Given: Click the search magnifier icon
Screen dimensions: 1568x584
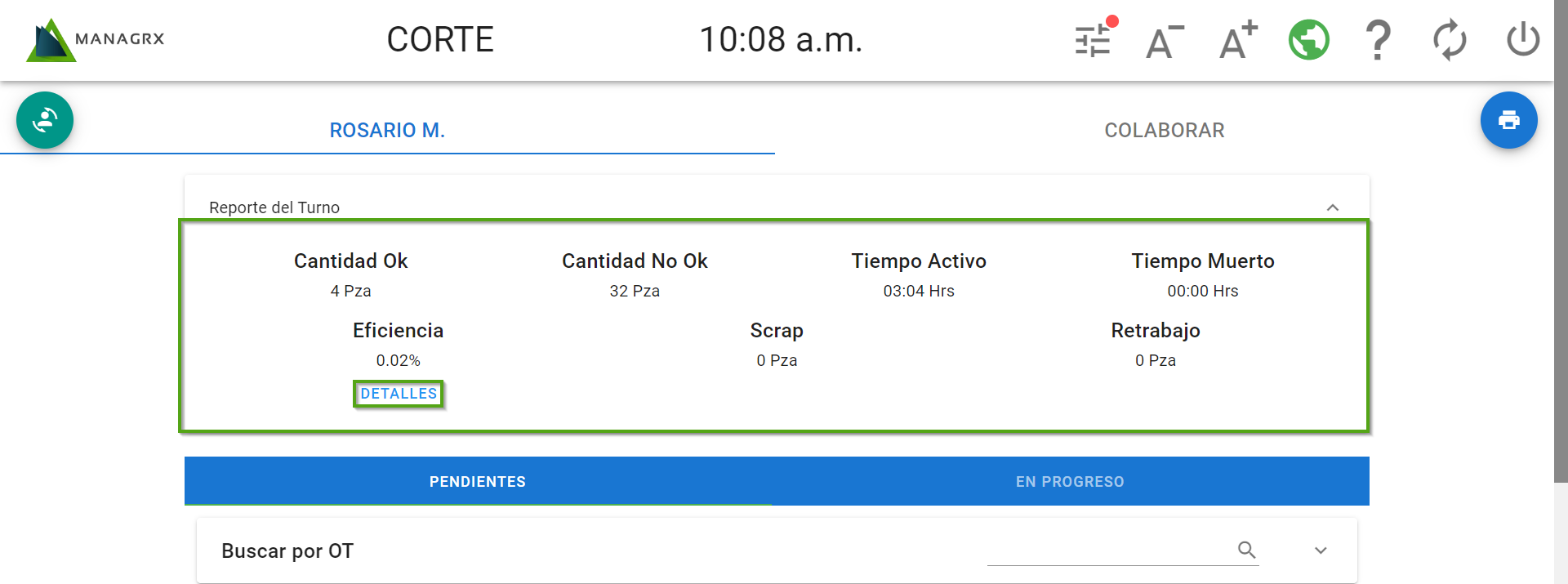Looking at the screenshot, I should [1246, 550].
